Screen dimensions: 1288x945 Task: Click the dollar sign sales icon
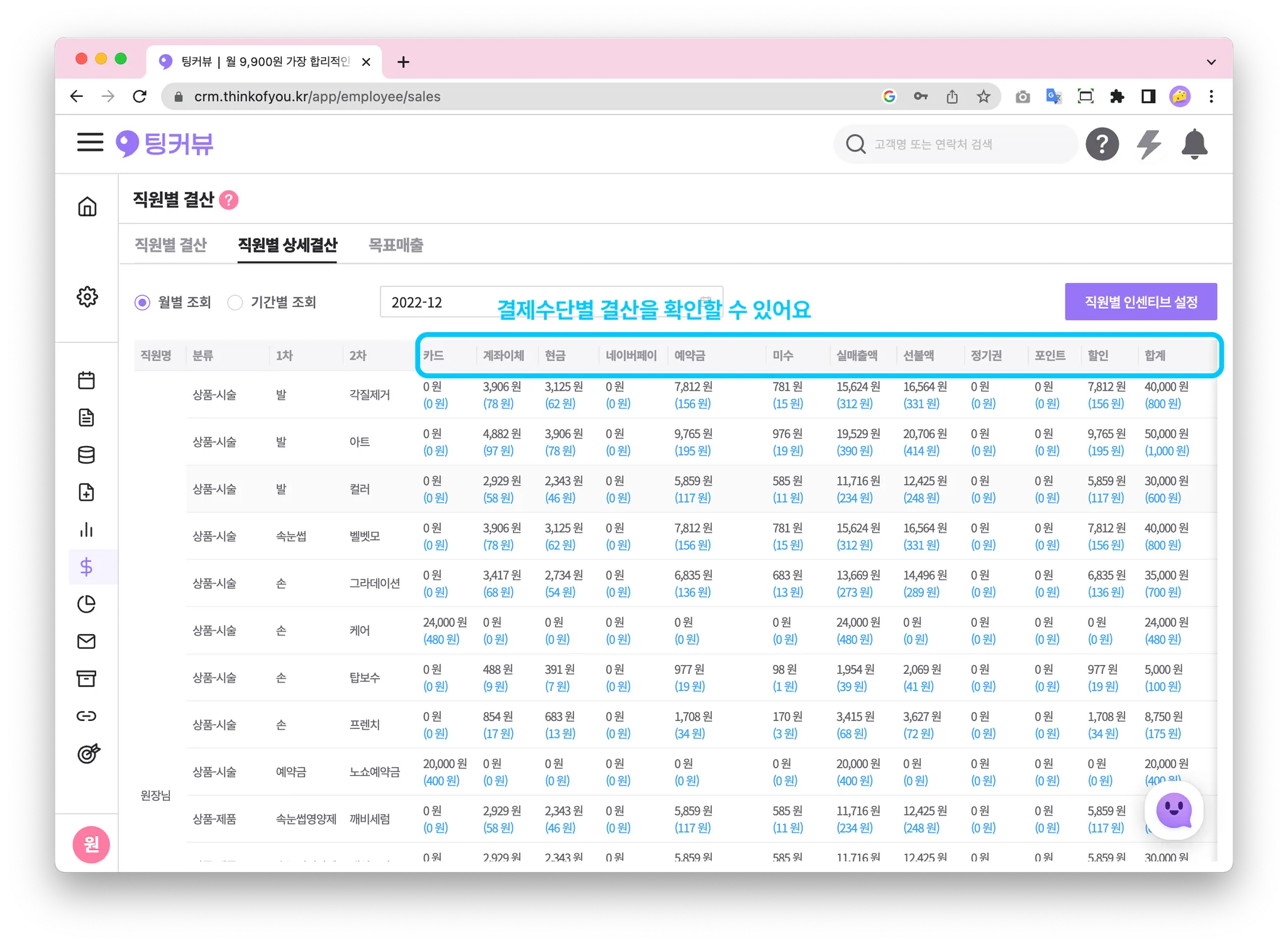pyautogui.click(x=86, y=567)
